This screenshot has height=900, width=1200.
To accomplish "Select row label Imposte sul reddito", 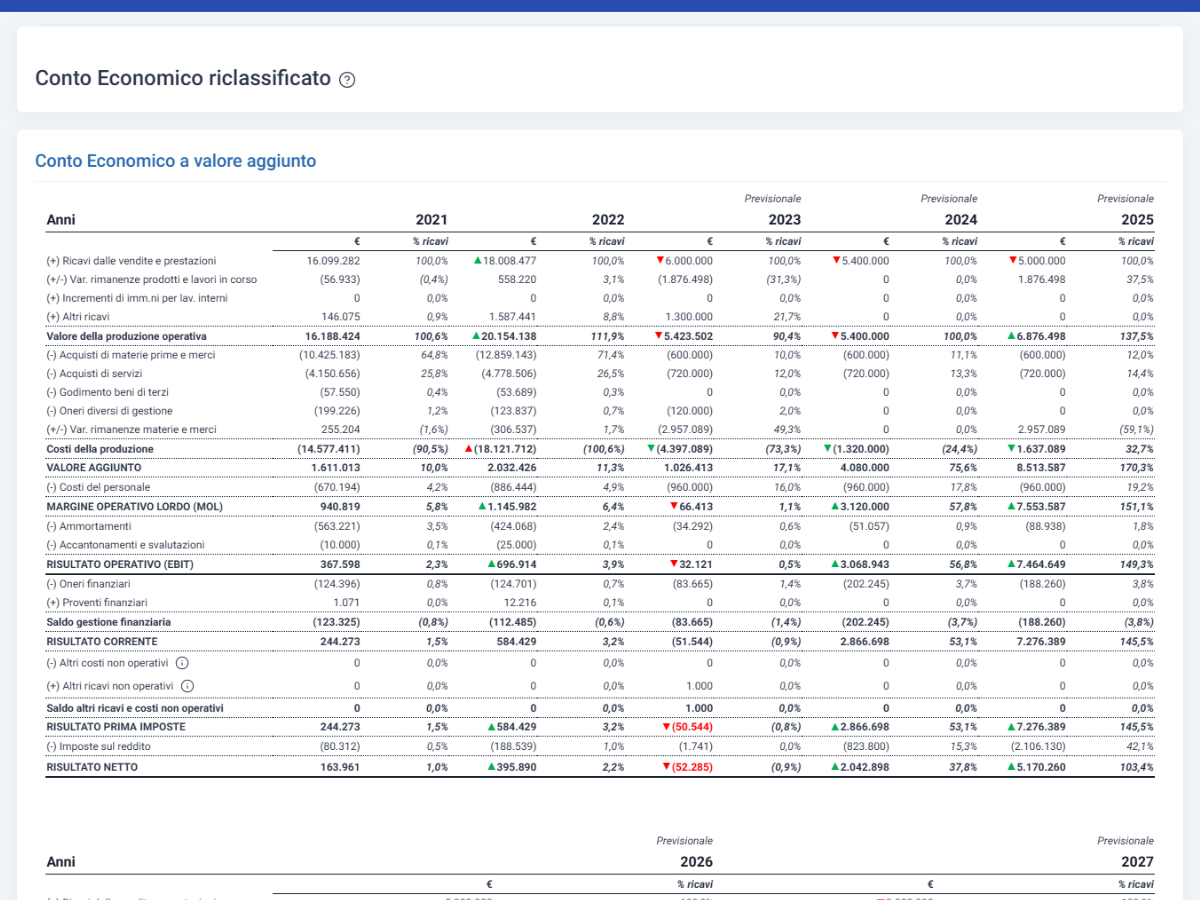I will pyautogui.click(x=99, y=746).
